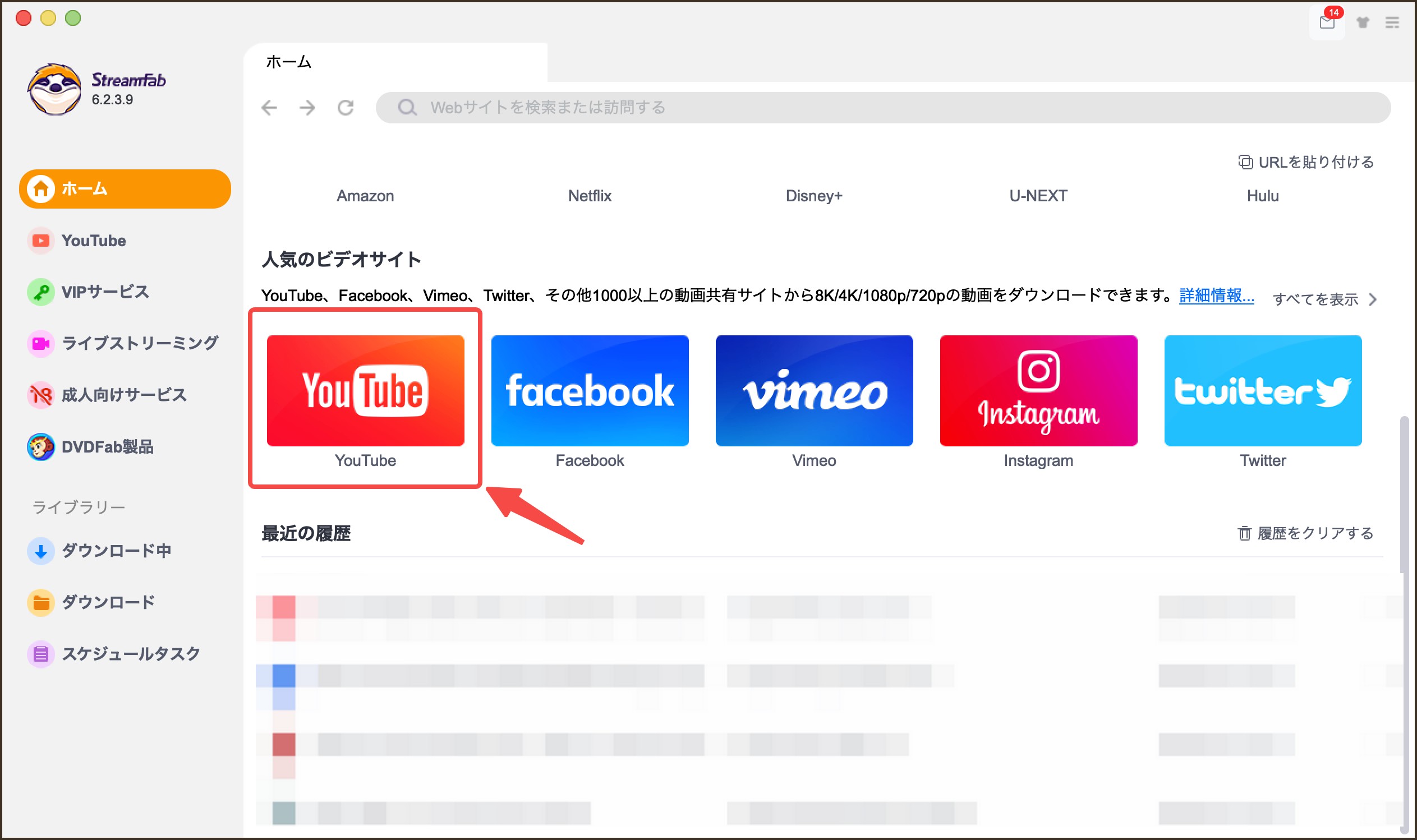Viewport: 1417px width, 840px height.
Task: Open the 詳細情報 details link
Action: pos(1217,296)
